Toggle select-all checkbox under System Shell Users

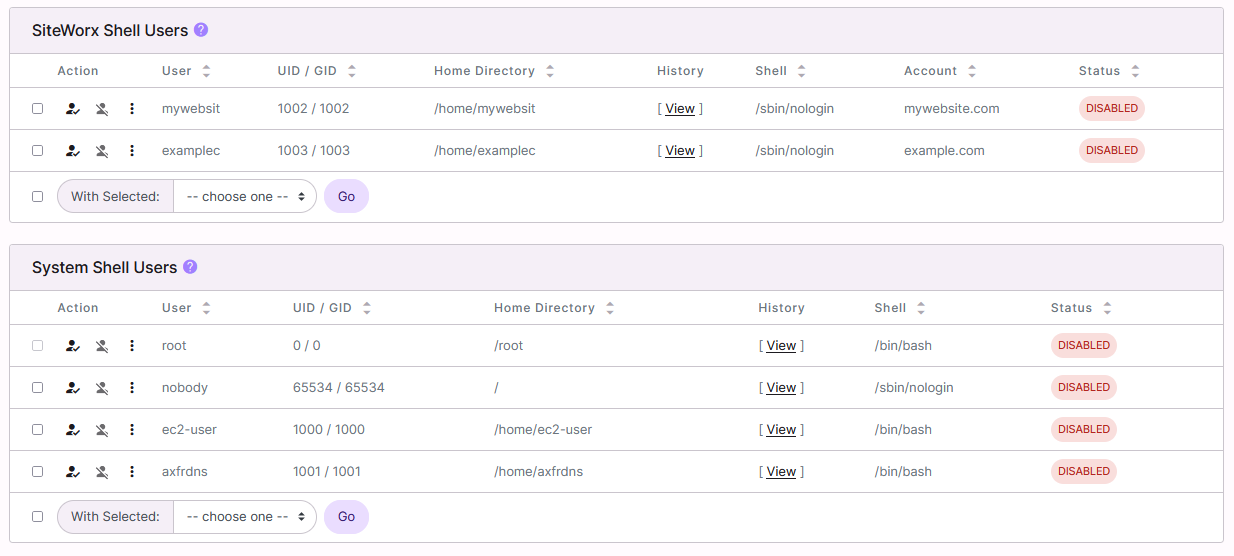[38, 517]
